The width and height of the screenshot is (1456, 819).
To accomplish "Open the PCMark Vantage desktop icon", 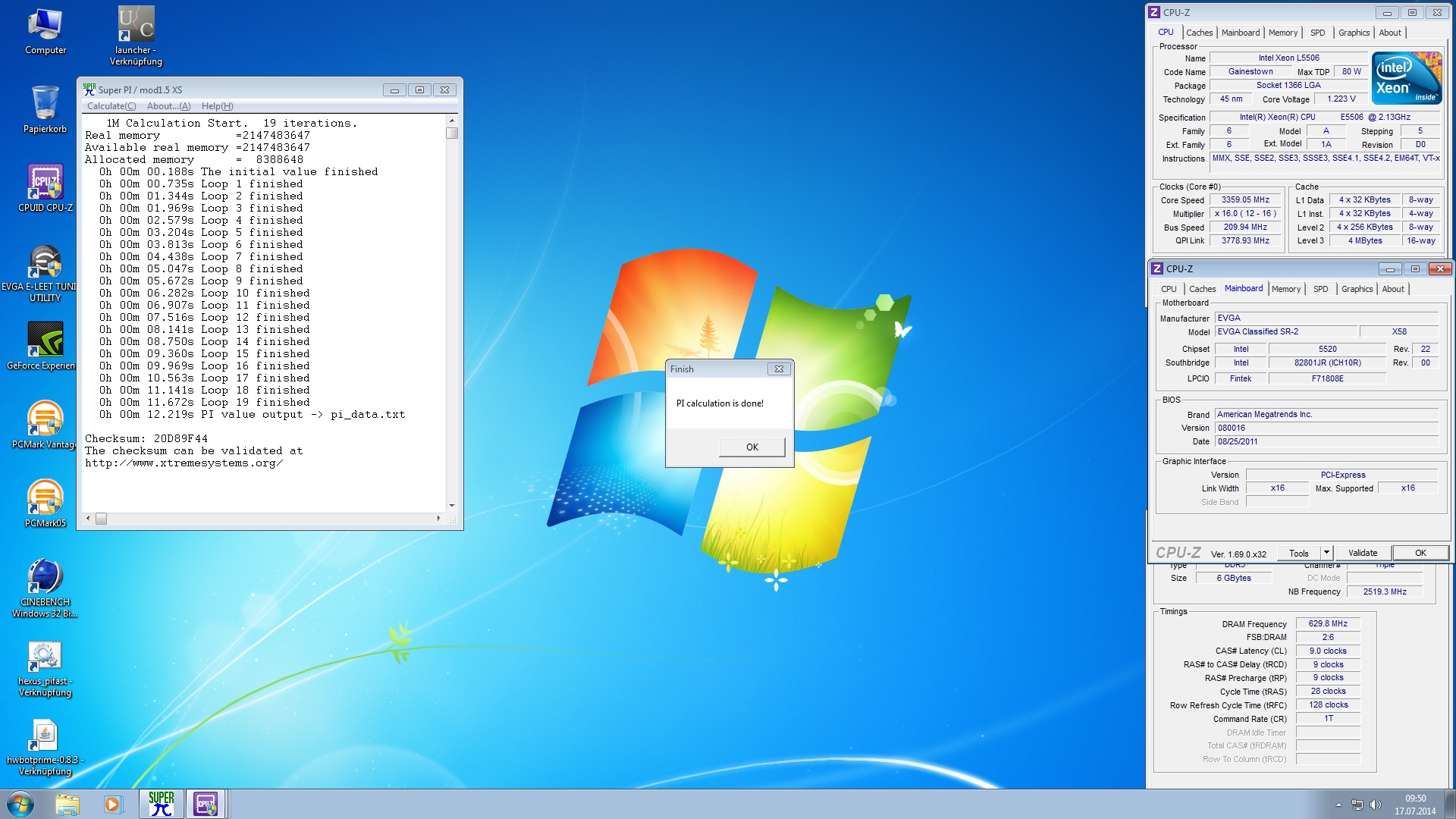I will coord(45,425).
